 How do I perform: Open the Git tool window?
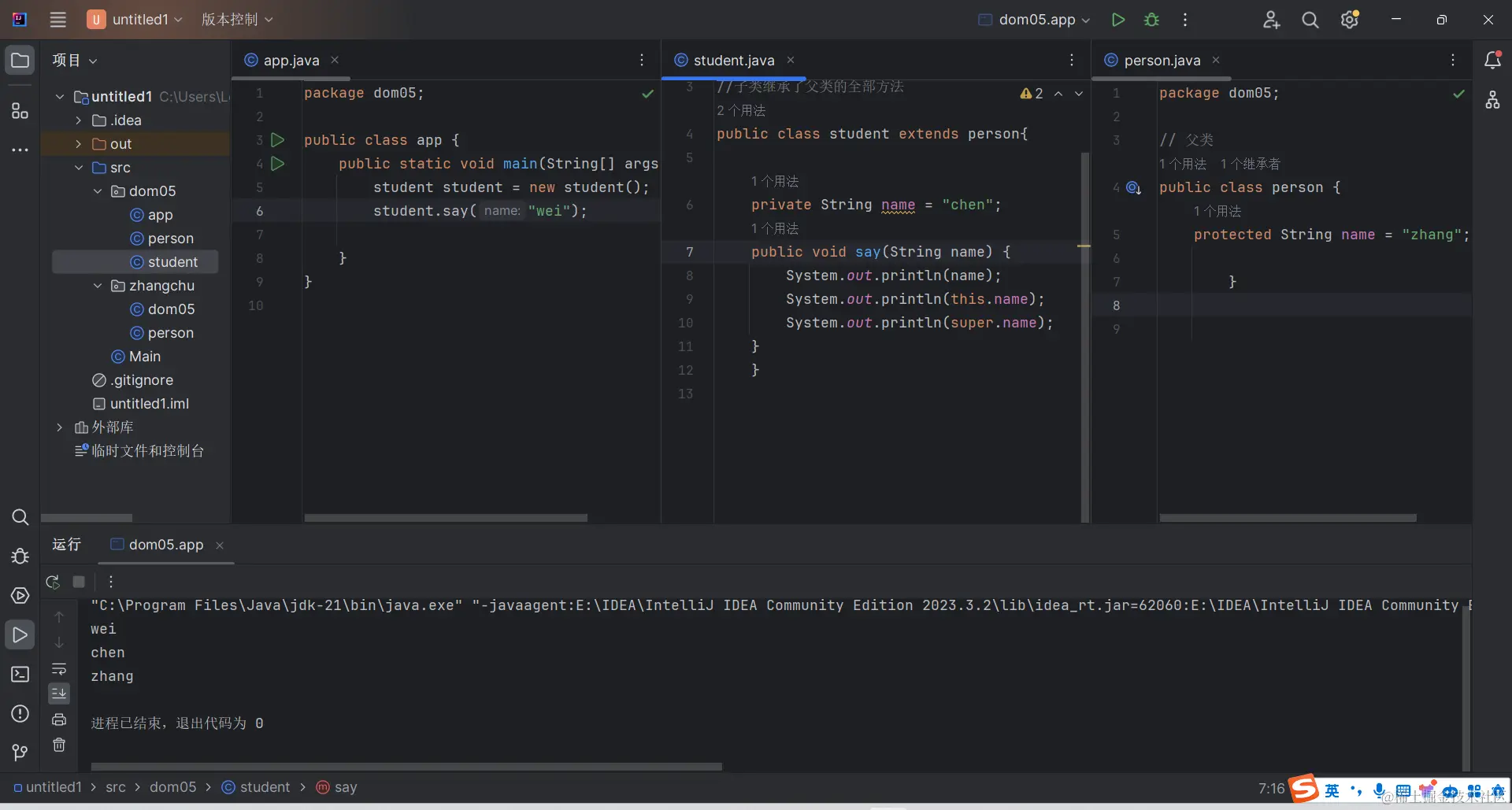click(x=20, y=753)
